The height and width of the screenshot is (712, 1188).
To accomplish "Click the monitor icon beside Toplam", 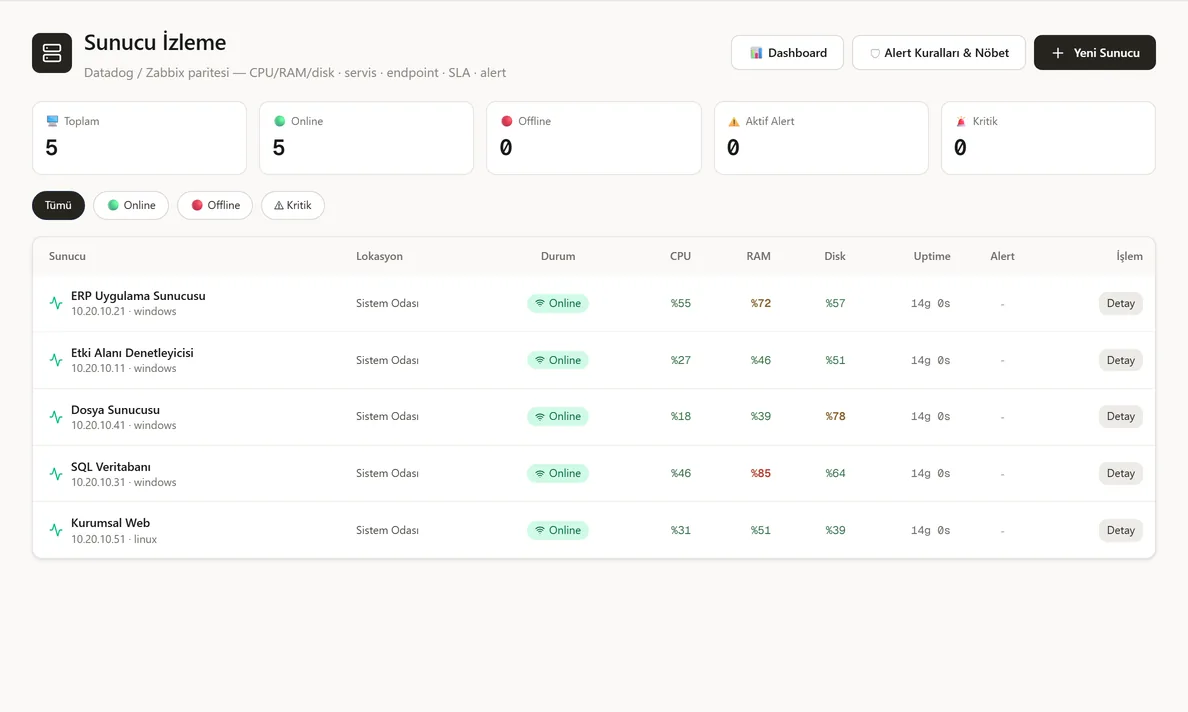I will tap(52, 121).
